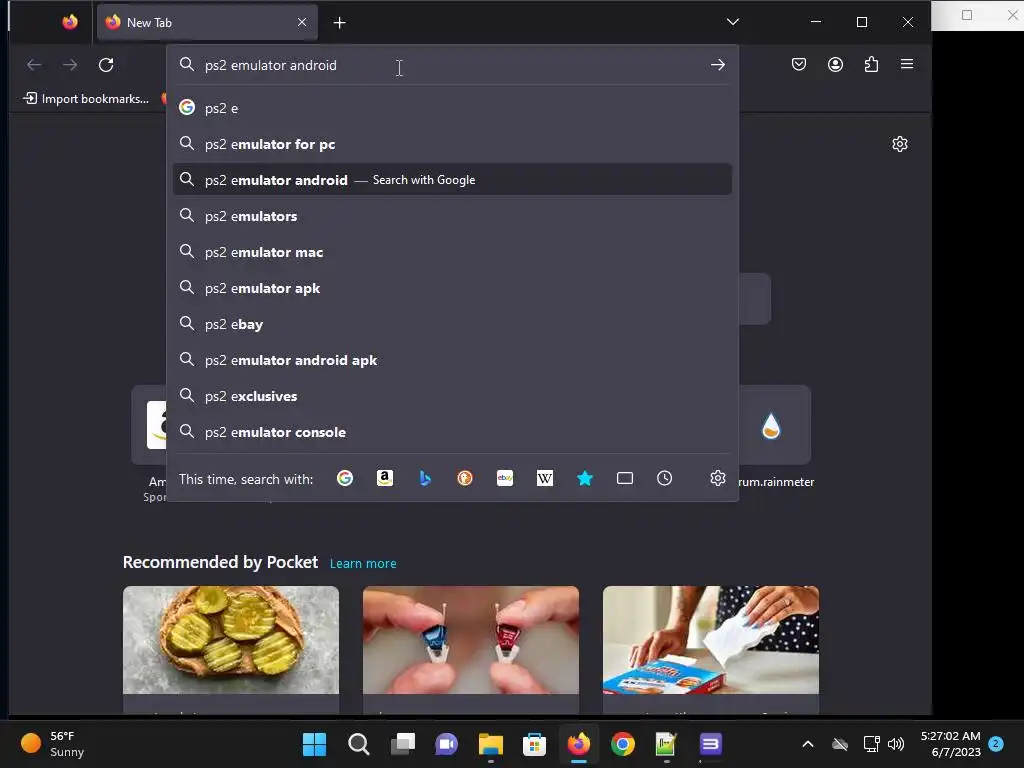Viewport: 1024px width, 768px height.
Task: Search bookmarks using the star icon
Action: 584,479
